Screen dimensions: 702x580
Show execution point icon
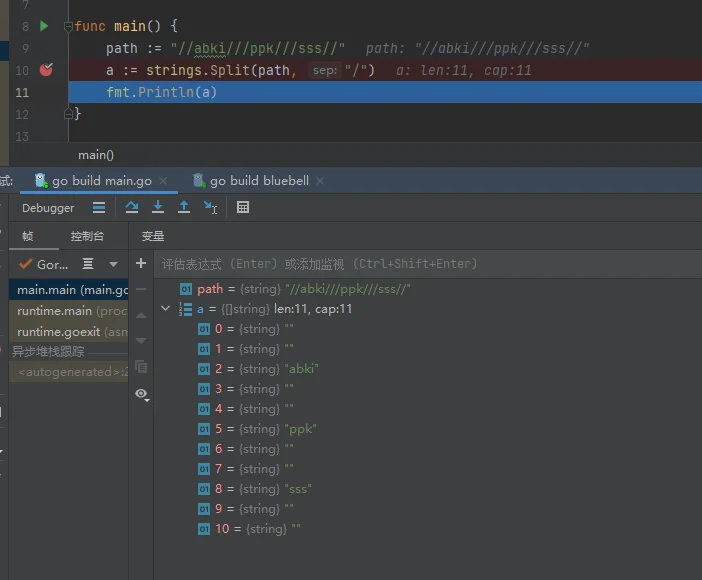point(99,207)
